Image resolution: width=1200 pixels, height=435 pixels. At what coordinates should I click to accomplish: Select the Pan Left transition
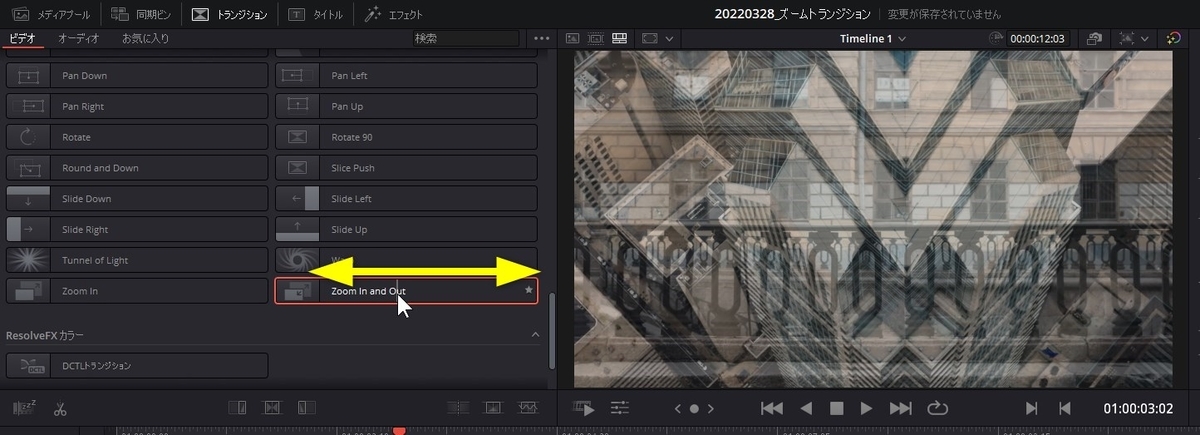[x=406, y=76]
